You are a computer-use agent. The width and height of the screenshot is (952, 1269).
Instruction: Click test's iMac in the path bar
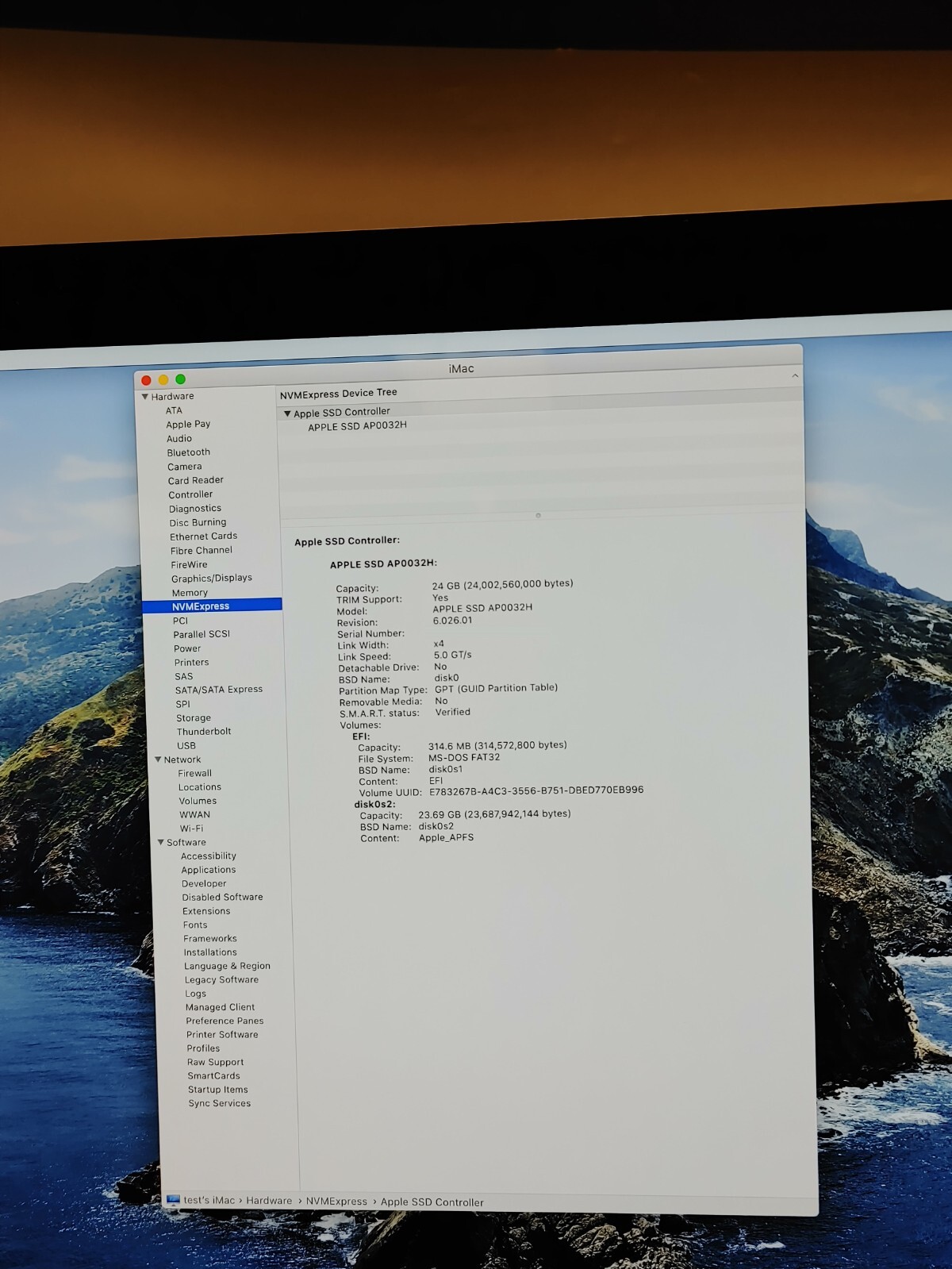click(209, 1200)
